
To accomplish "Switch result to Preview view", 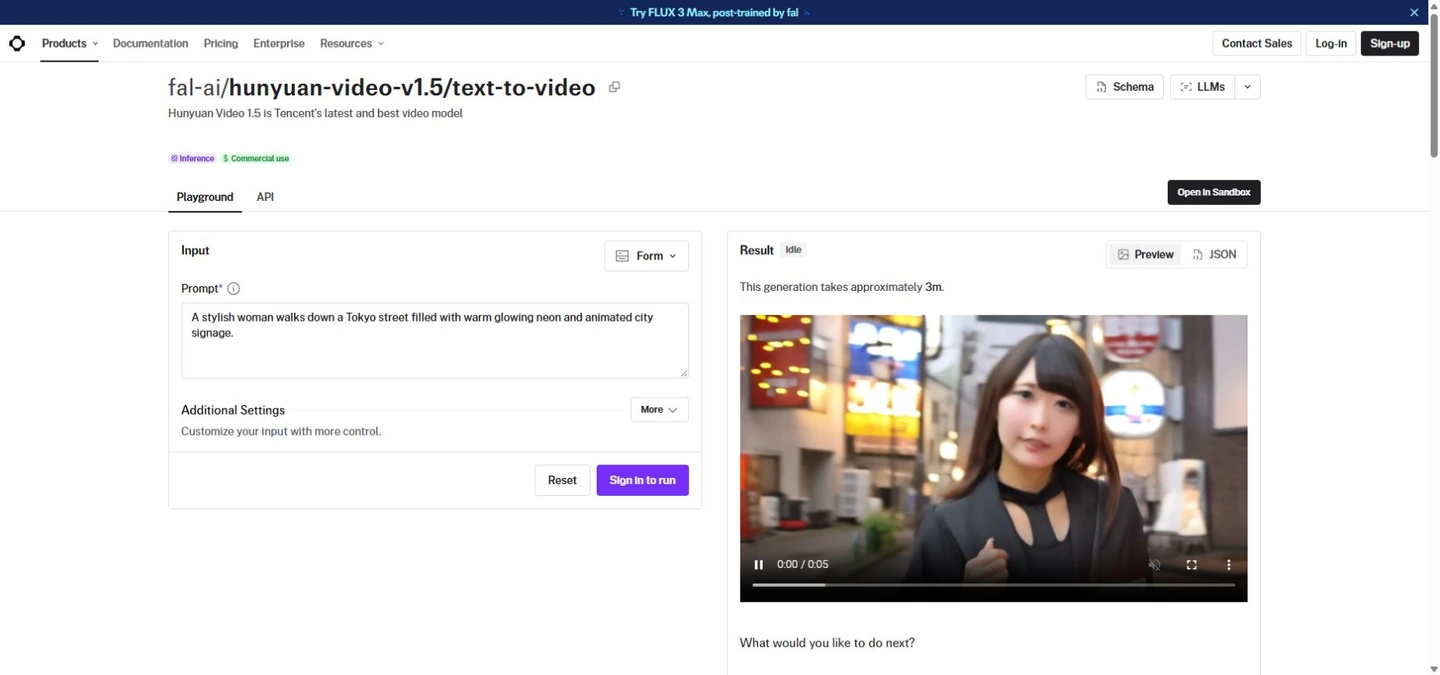I will pyautogui.click(x=1146, y=255).
